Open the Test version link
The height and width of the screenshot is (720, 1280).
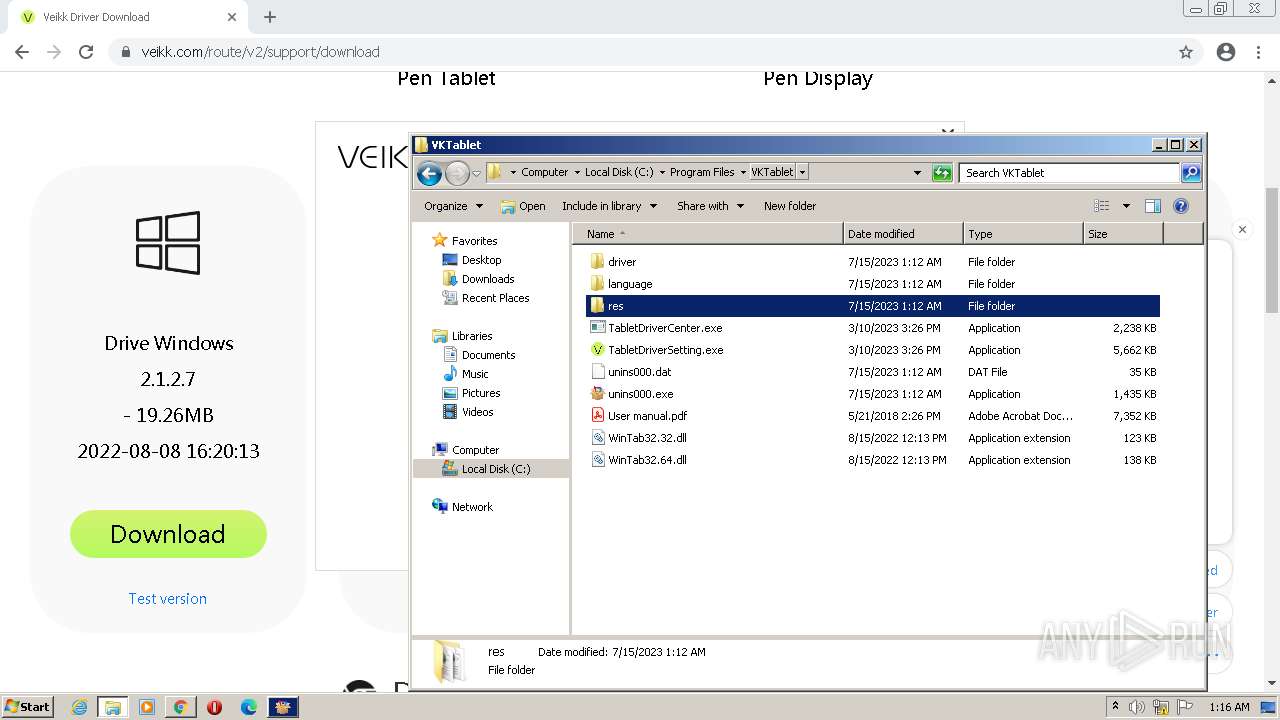[x=167, y=598]
